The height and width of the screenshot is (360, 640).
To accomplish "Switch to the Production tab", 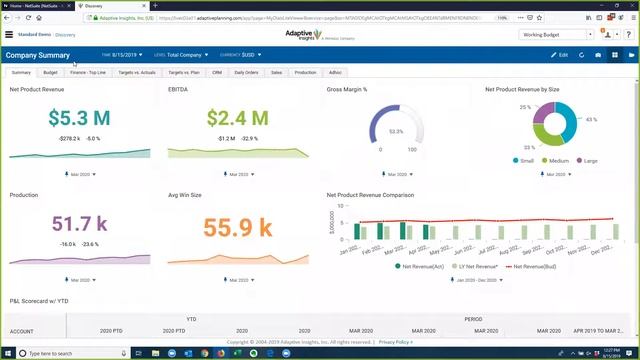I will 305,72.
